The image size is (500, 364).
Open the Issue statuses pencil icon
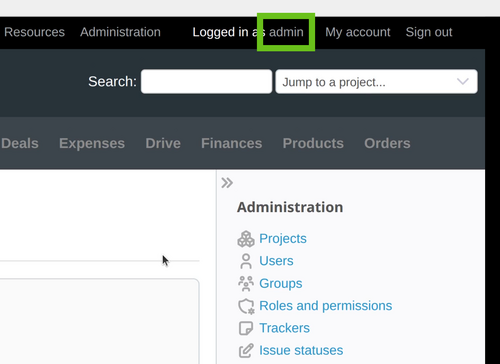point(246,351)
